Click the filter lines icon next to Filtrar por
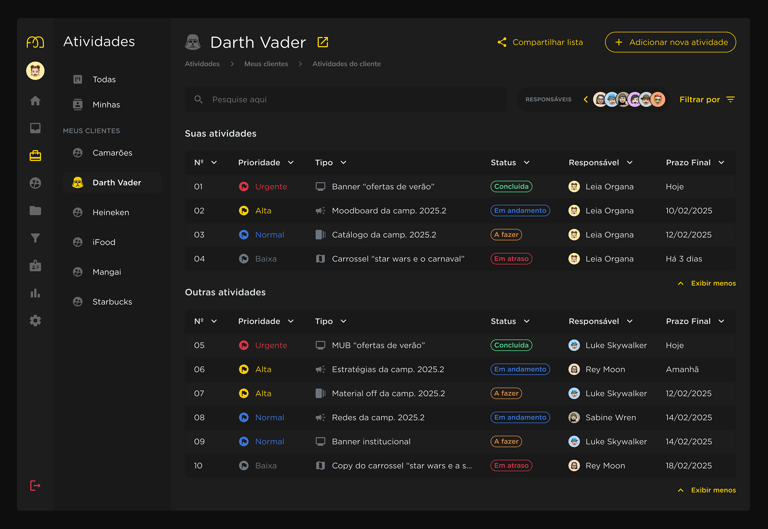This screenshot has width=768, height=529. point(731,99)
